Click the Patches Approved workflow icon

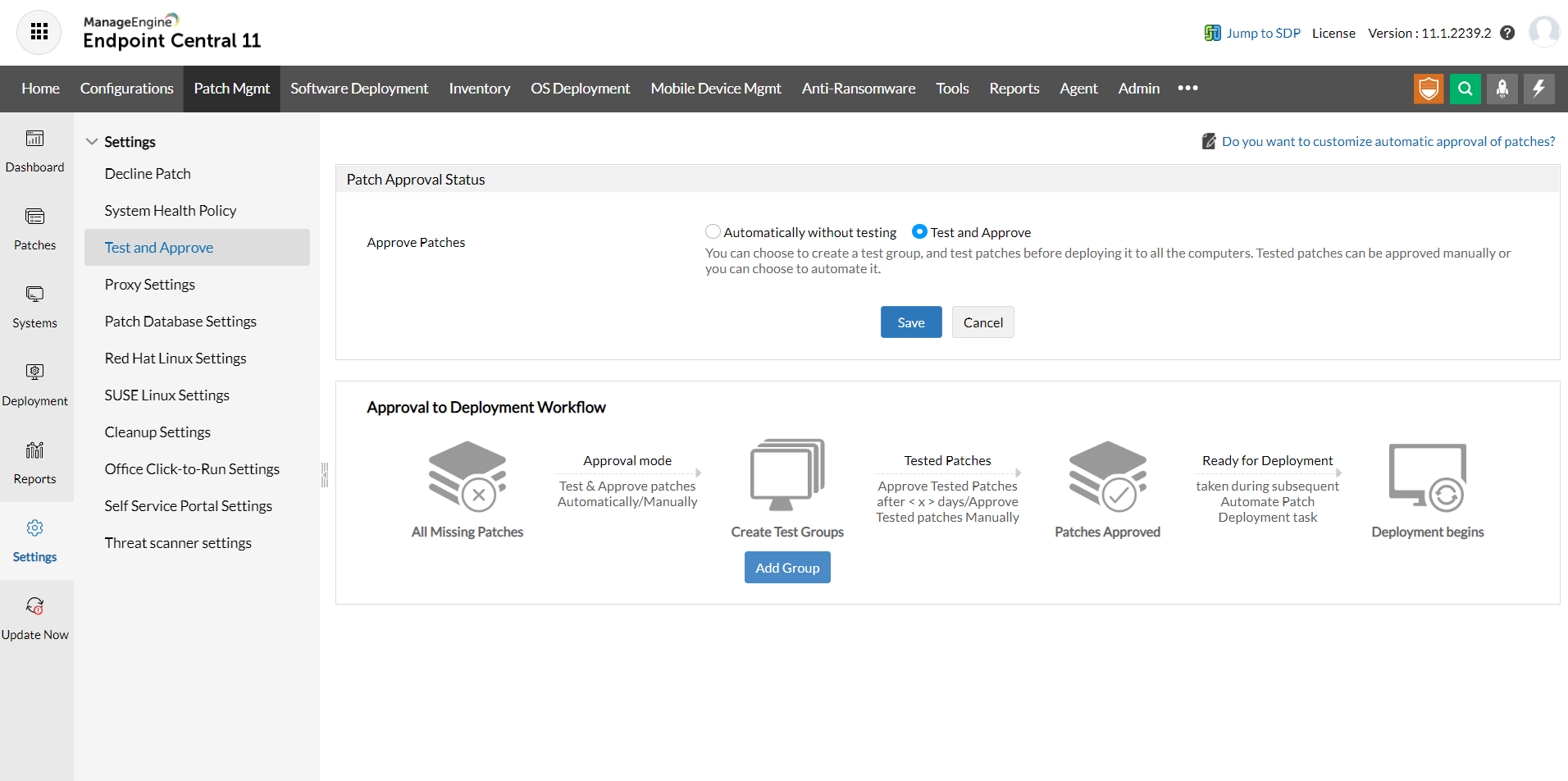pos(1107,477)
